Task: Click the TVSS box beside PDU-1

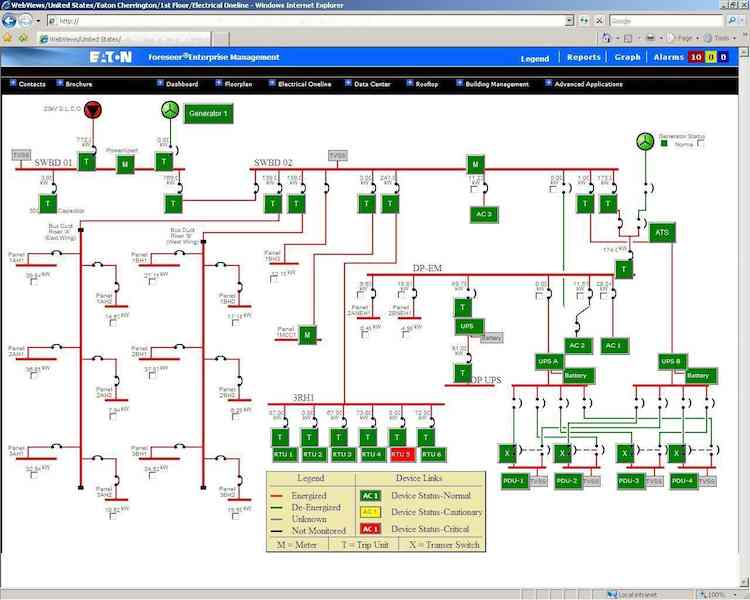Action: [538, 481]
